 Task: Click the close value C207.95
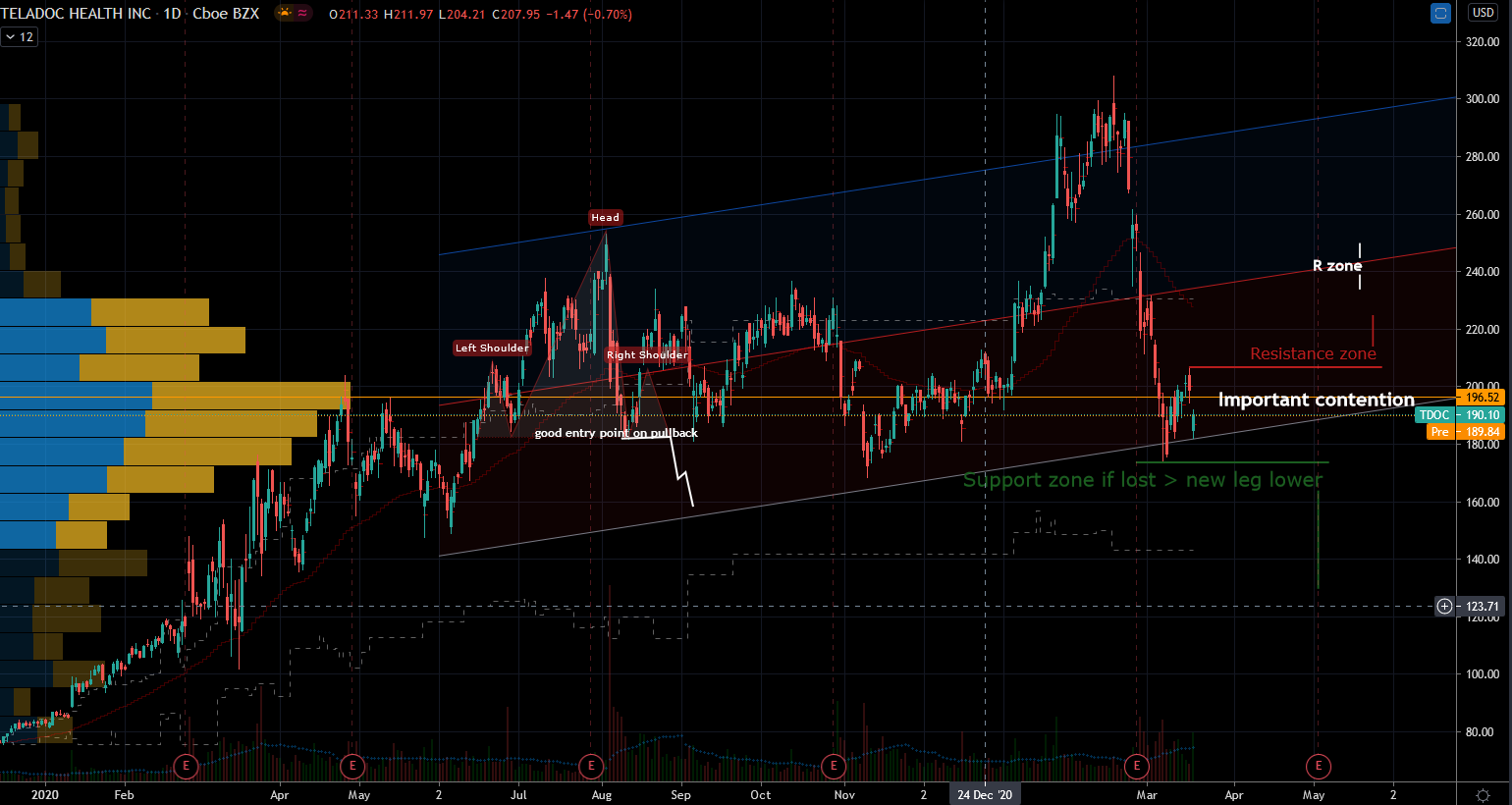(515, 15)
